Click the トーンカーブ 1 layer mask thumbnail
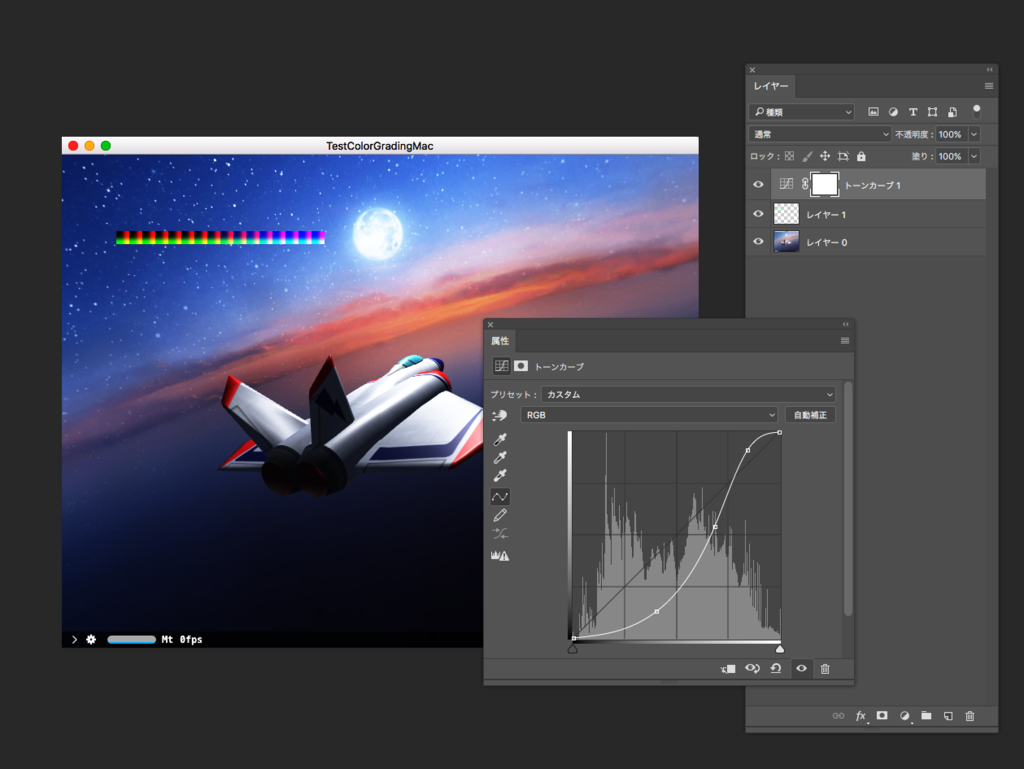Screen dimensions: 1024x769 [824, 185]
